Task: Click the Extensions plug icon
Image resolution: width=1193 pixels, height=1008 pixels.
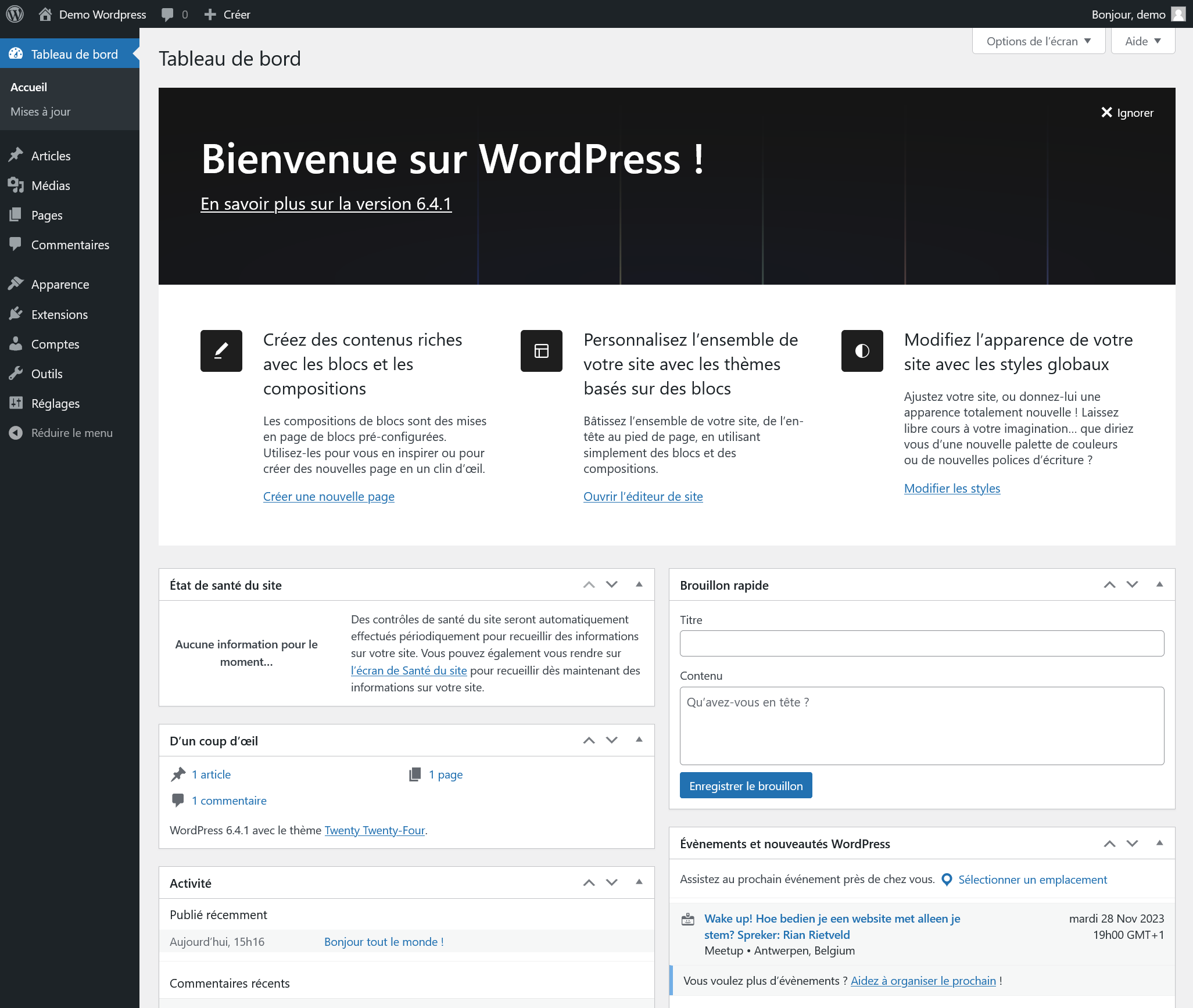Action: [x=16, y=314]
